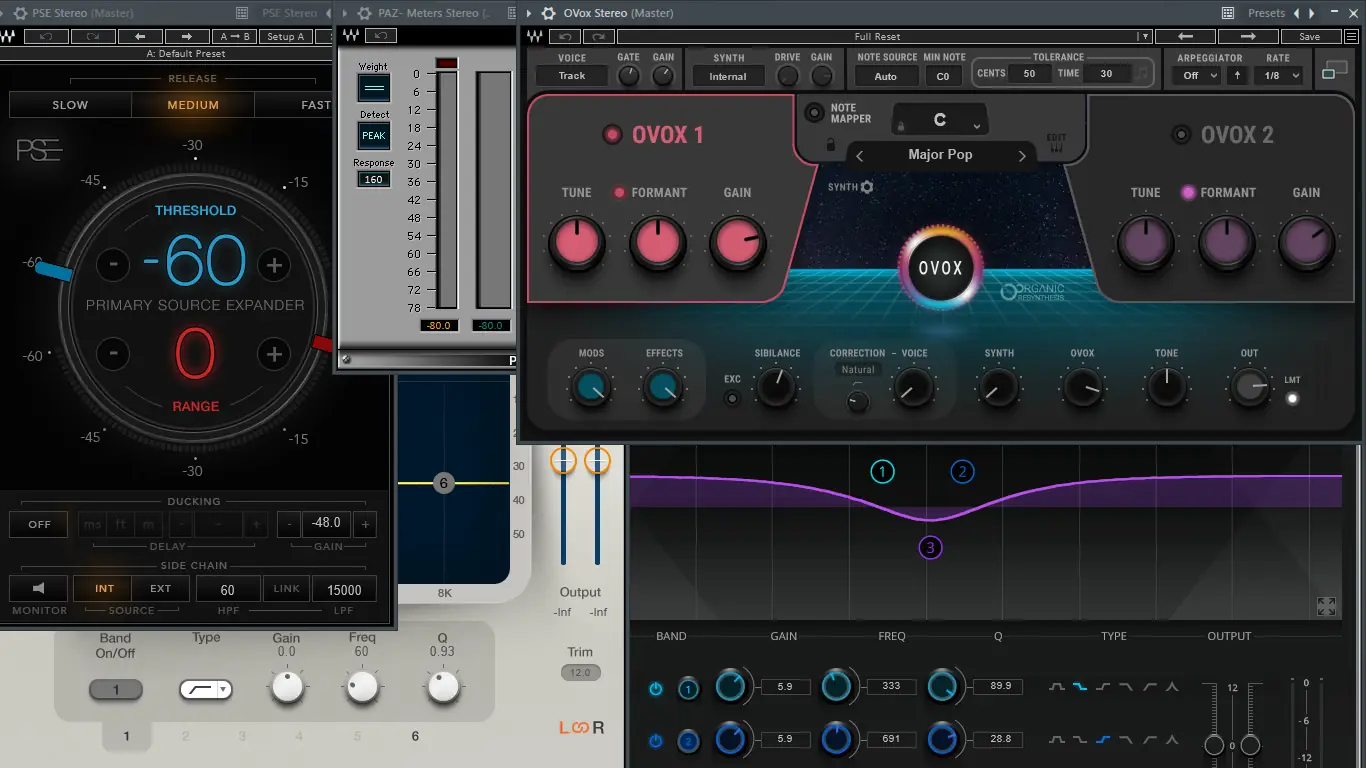Load previous preset with OVox left arrow
This screenshot has height=768, width=1366.
point(1187,36)
